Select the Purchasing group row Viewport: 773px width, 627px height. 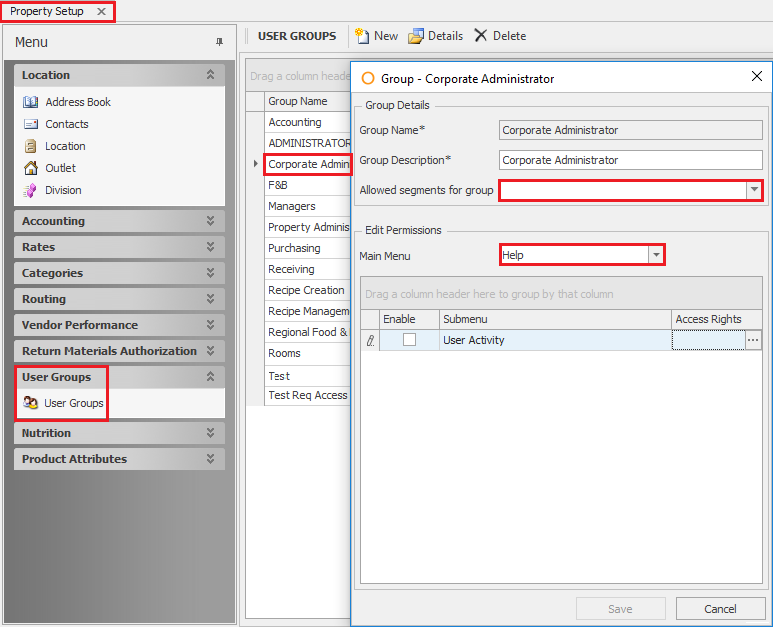(294, 248)
